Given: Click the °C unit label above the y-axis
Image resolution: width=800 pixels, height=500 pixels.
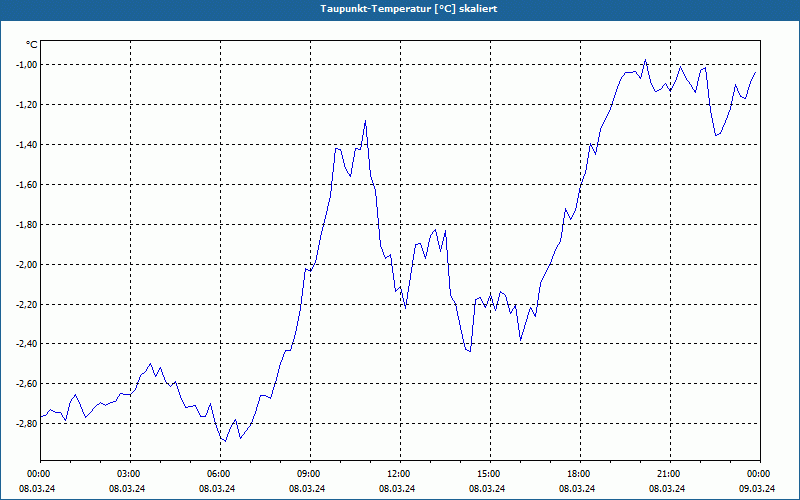Looking at the screenshot, I should tap(32, 45).
